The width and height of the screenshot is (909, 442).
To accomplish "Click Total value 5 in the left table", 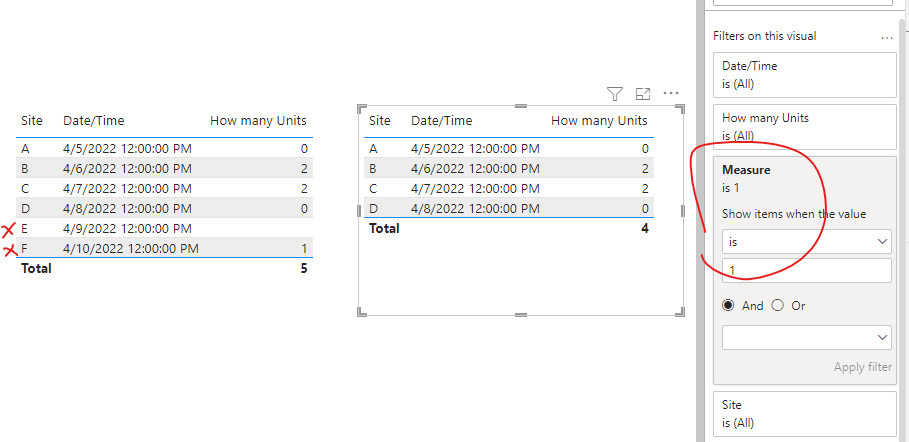I will point(304,268).
